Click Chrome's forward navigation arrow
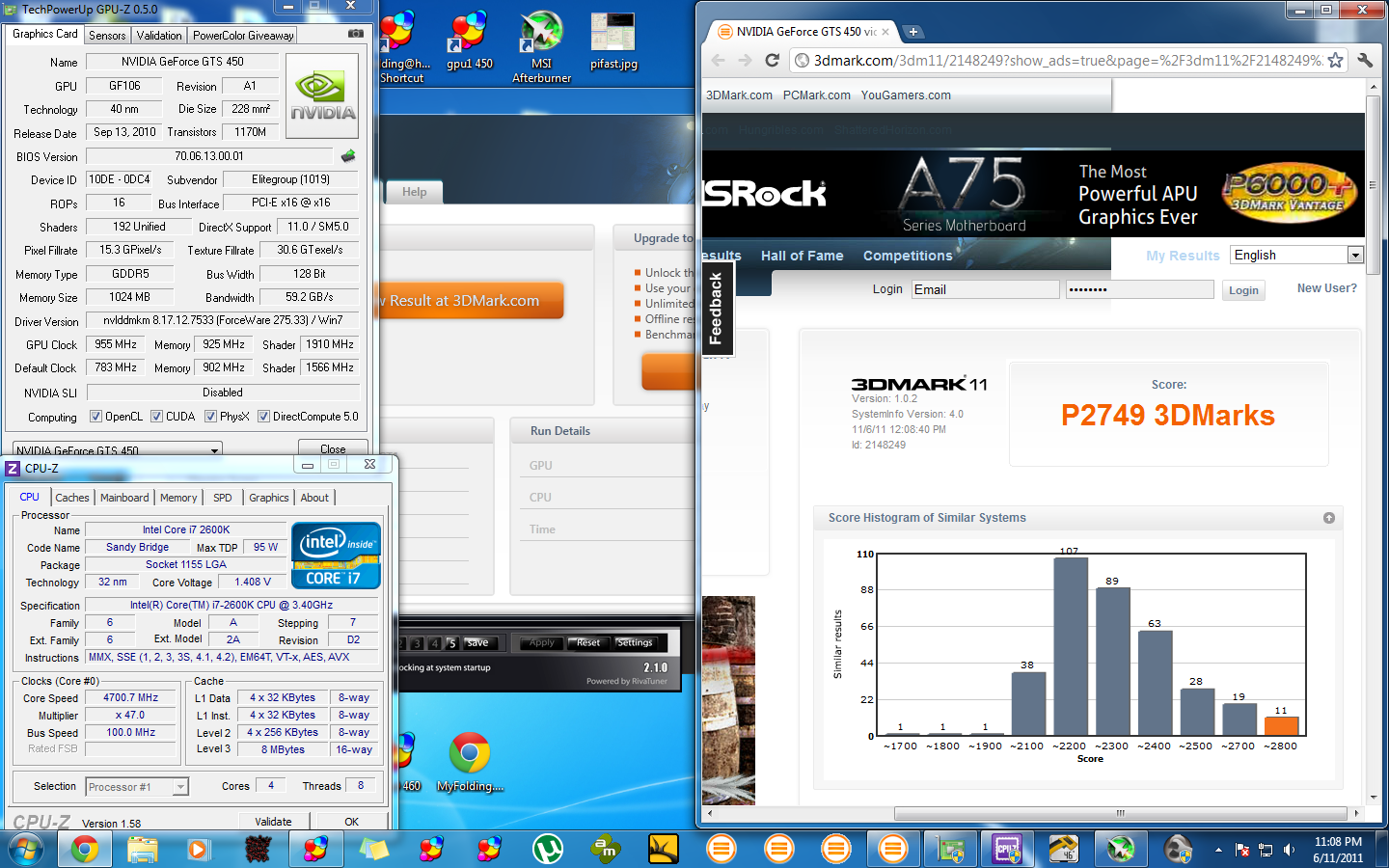Screen dimensions: 1389x868 (x=745, y=61)
